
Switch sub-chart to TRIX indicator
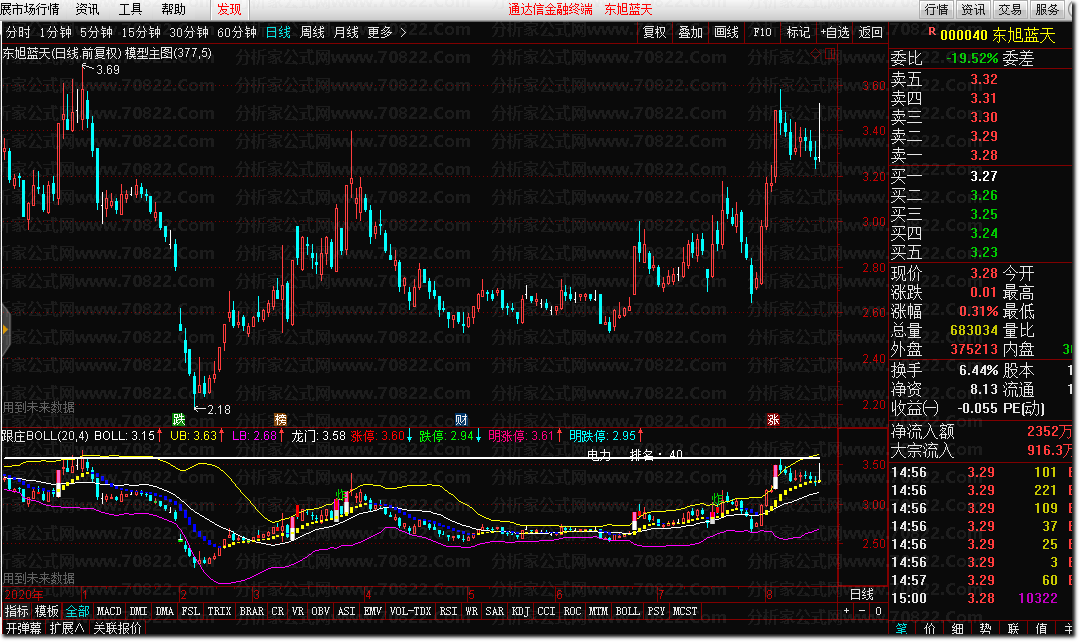219,611
